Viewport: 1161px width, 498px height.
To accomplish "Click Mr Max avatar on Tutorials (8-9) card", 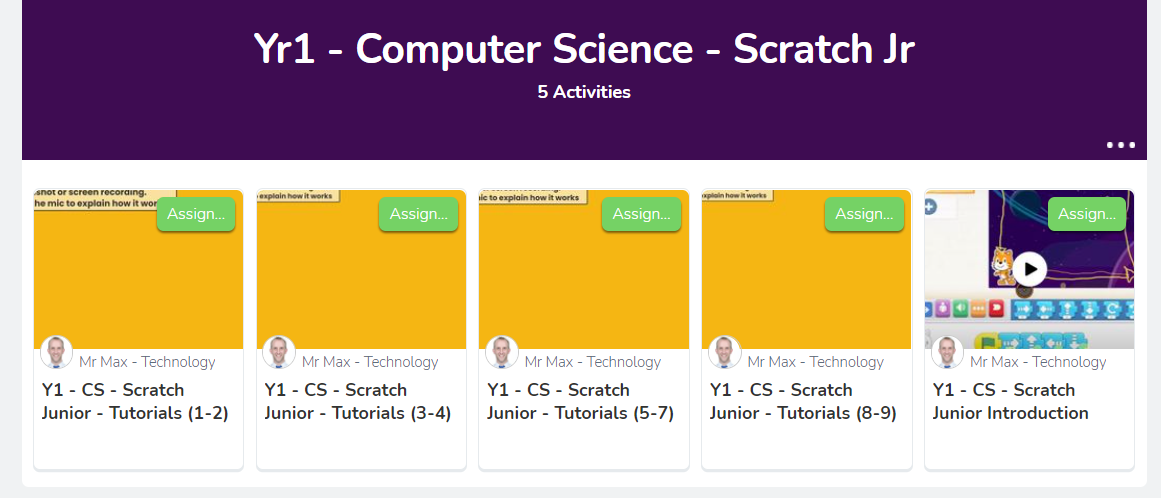I will 725,352.
